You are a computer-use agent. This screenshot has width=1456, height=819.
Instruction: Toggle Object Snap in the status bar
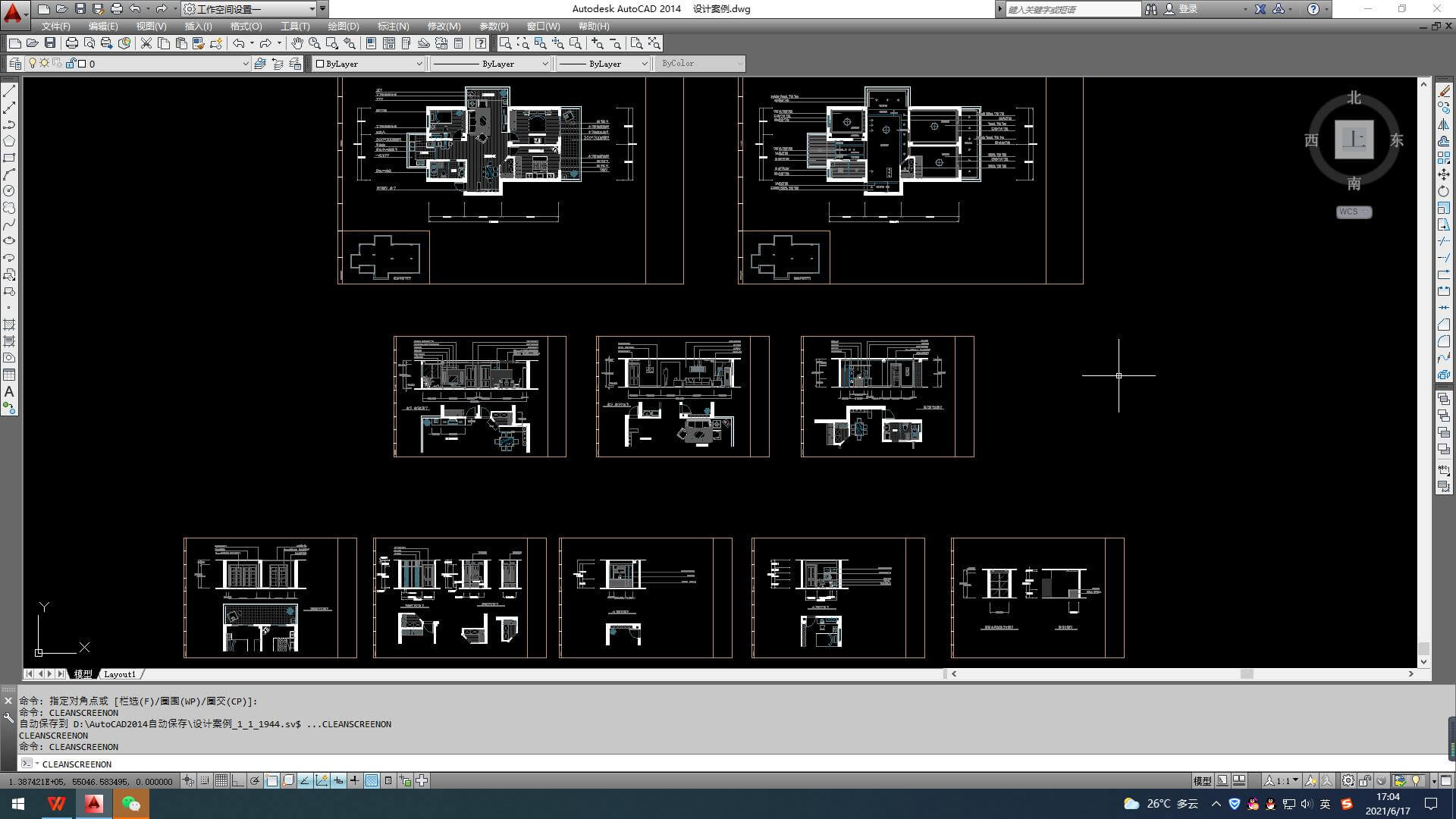(x=271, y=780)
